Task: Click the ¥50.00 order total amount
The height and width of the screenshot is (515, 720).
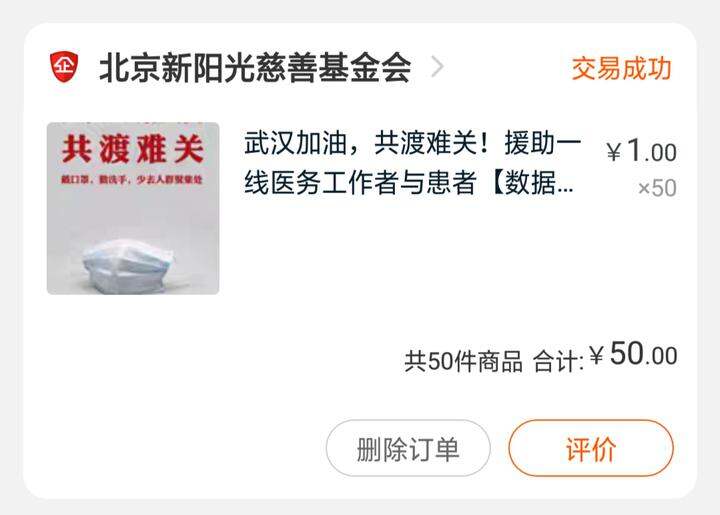Action: tap(634, 354)
